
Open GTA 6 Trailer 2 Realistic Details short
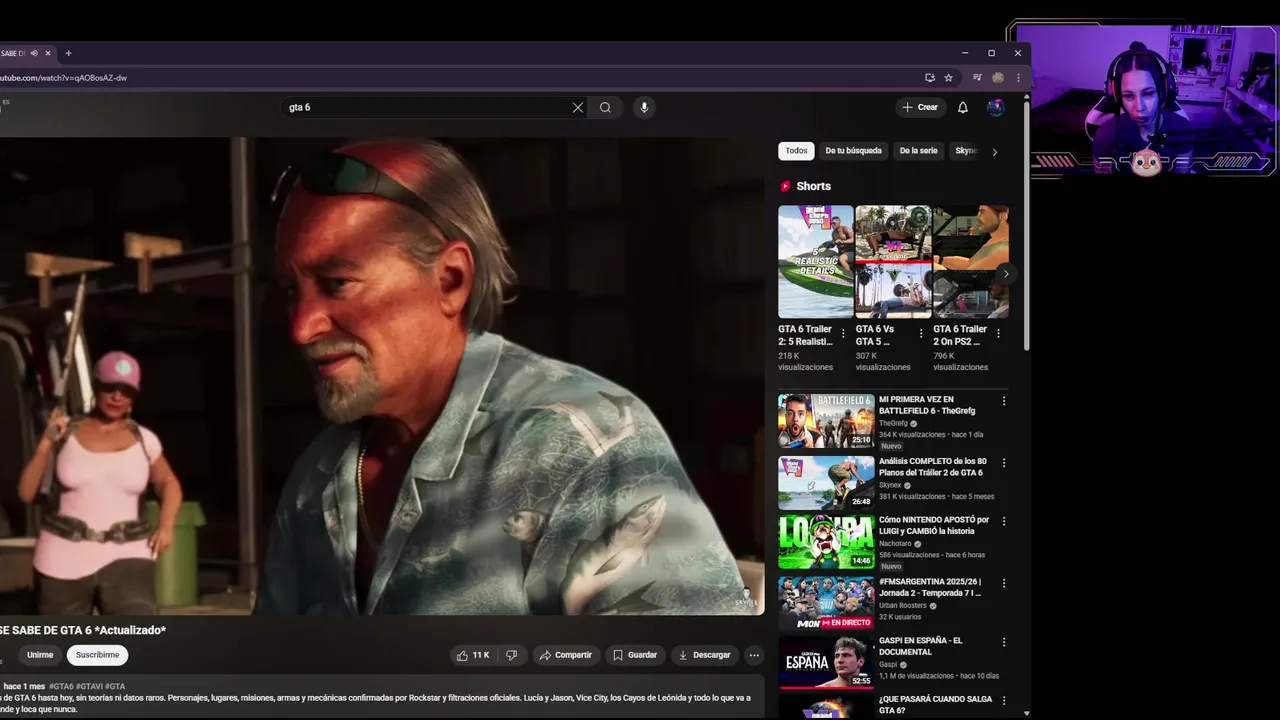tap(816, 262)
